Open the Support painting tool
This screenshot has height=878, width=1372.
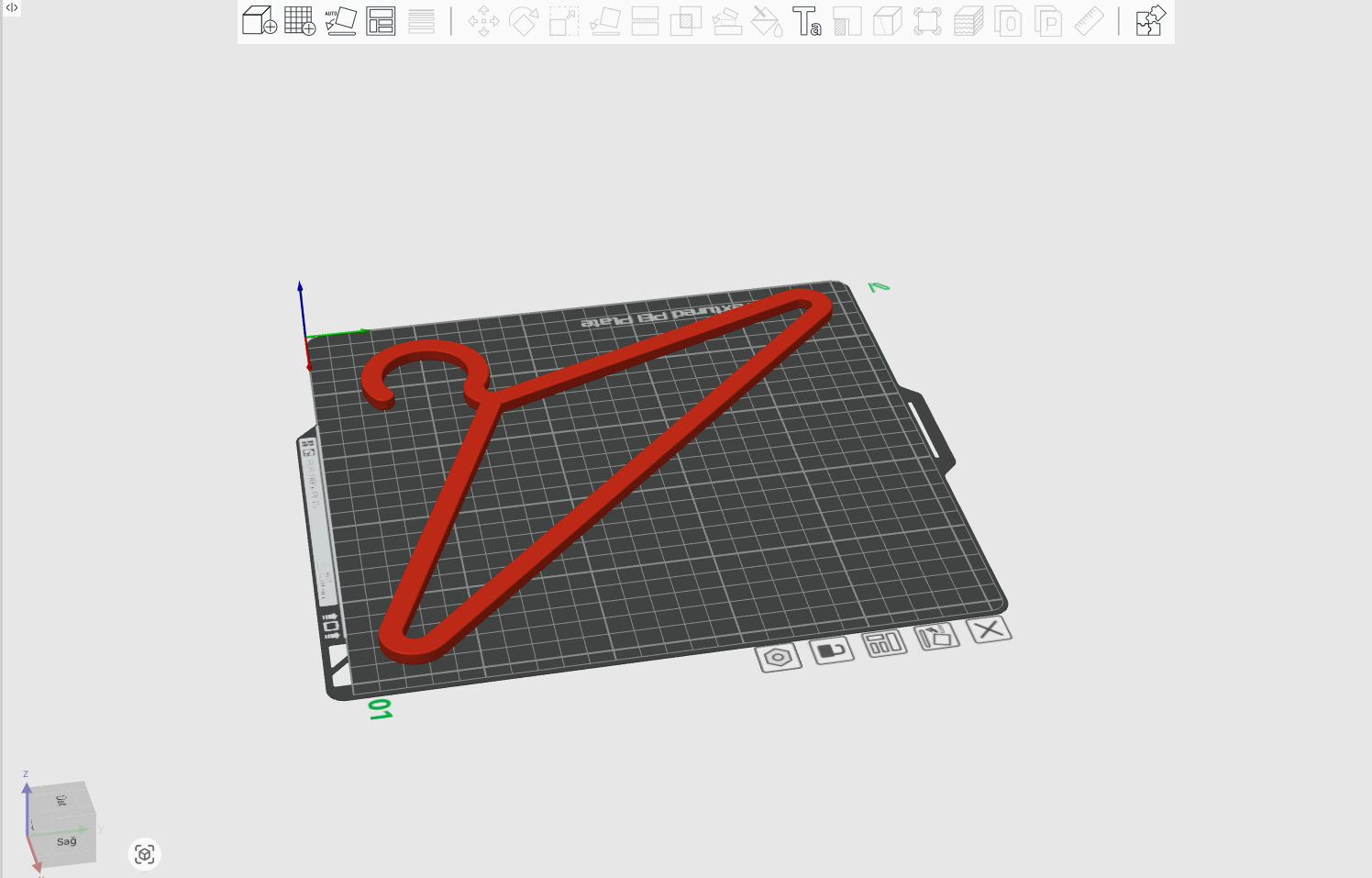(x=726, y=21)
